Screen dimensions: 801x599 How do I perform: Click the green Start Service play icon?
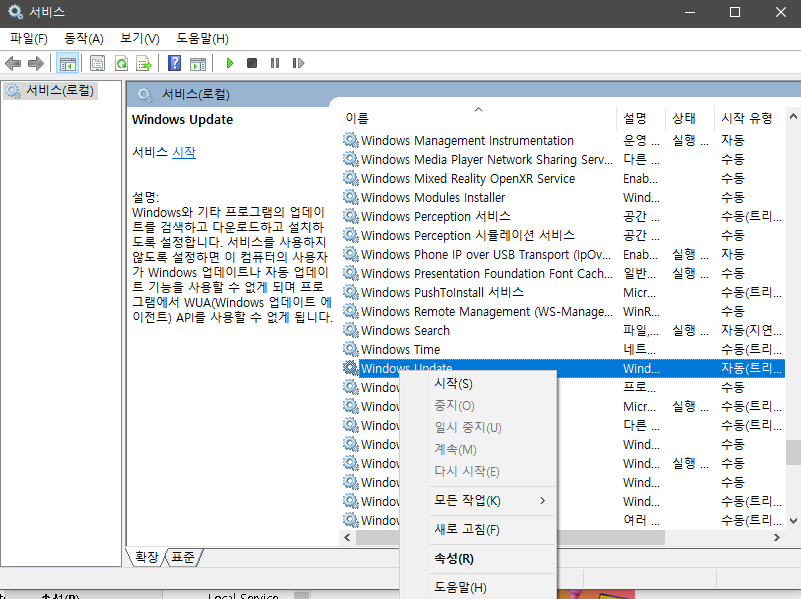229,63
